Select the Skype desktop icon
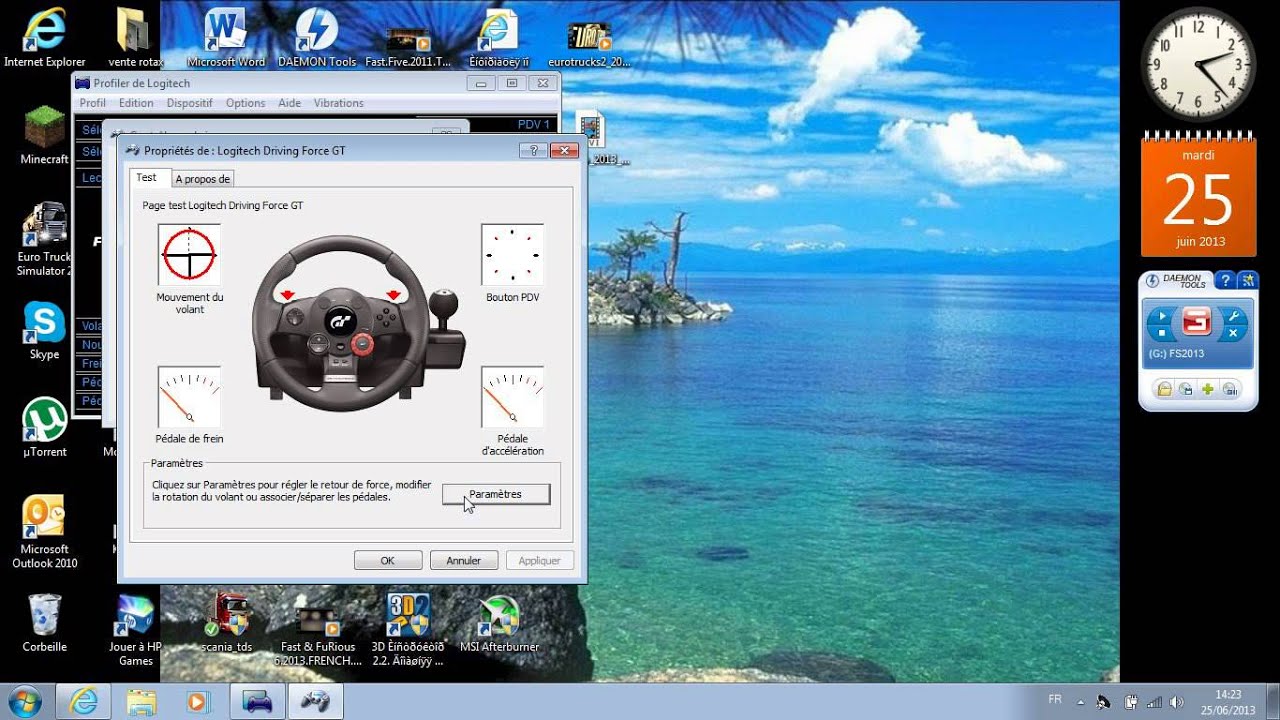Image resolution: width=1280 pixels, height=720 pixels. (x=45, y=330)
